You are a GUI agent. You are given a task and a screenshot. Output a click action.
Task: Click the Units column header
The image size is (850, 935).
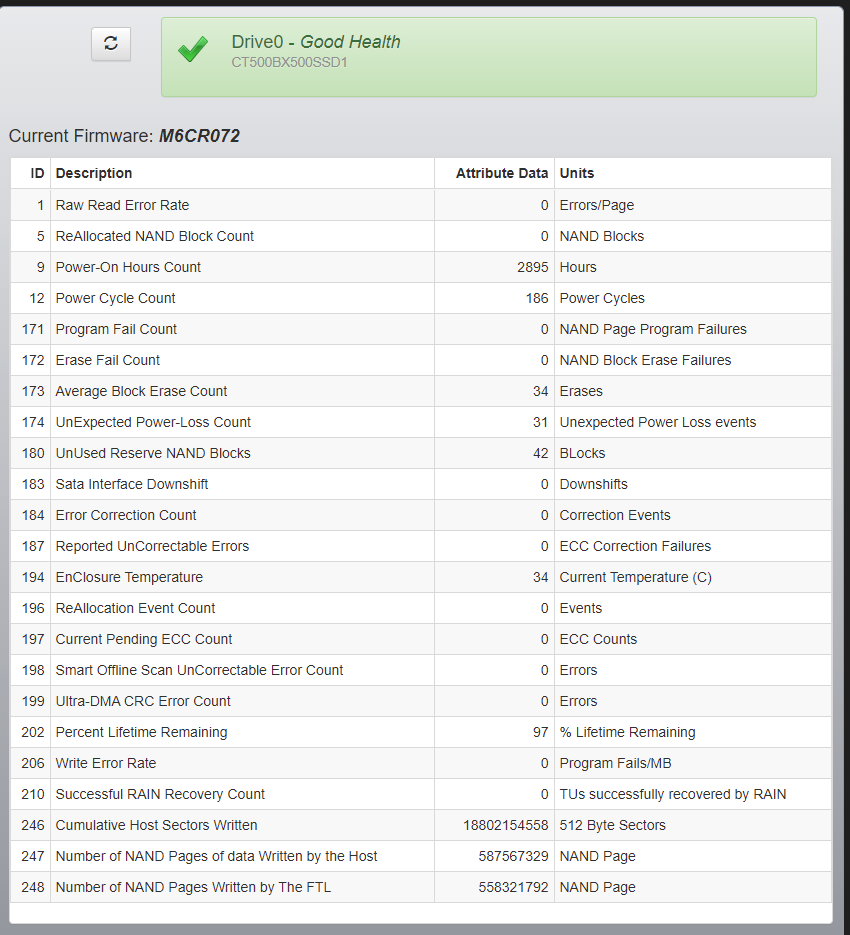(x=577, y=174)
